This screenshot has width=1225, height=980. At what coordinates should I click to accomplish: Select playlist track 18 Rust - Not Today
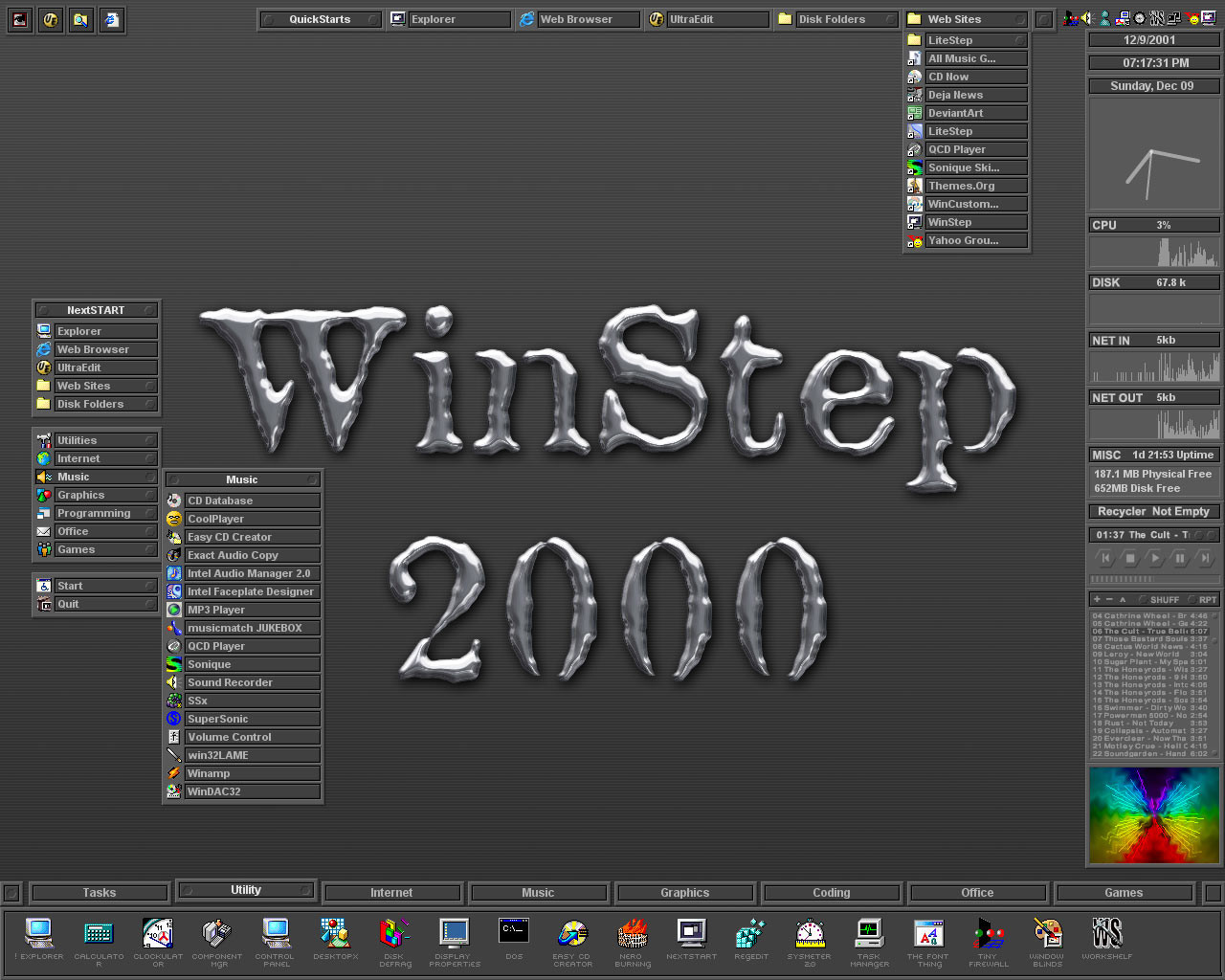coord(1149,724)
